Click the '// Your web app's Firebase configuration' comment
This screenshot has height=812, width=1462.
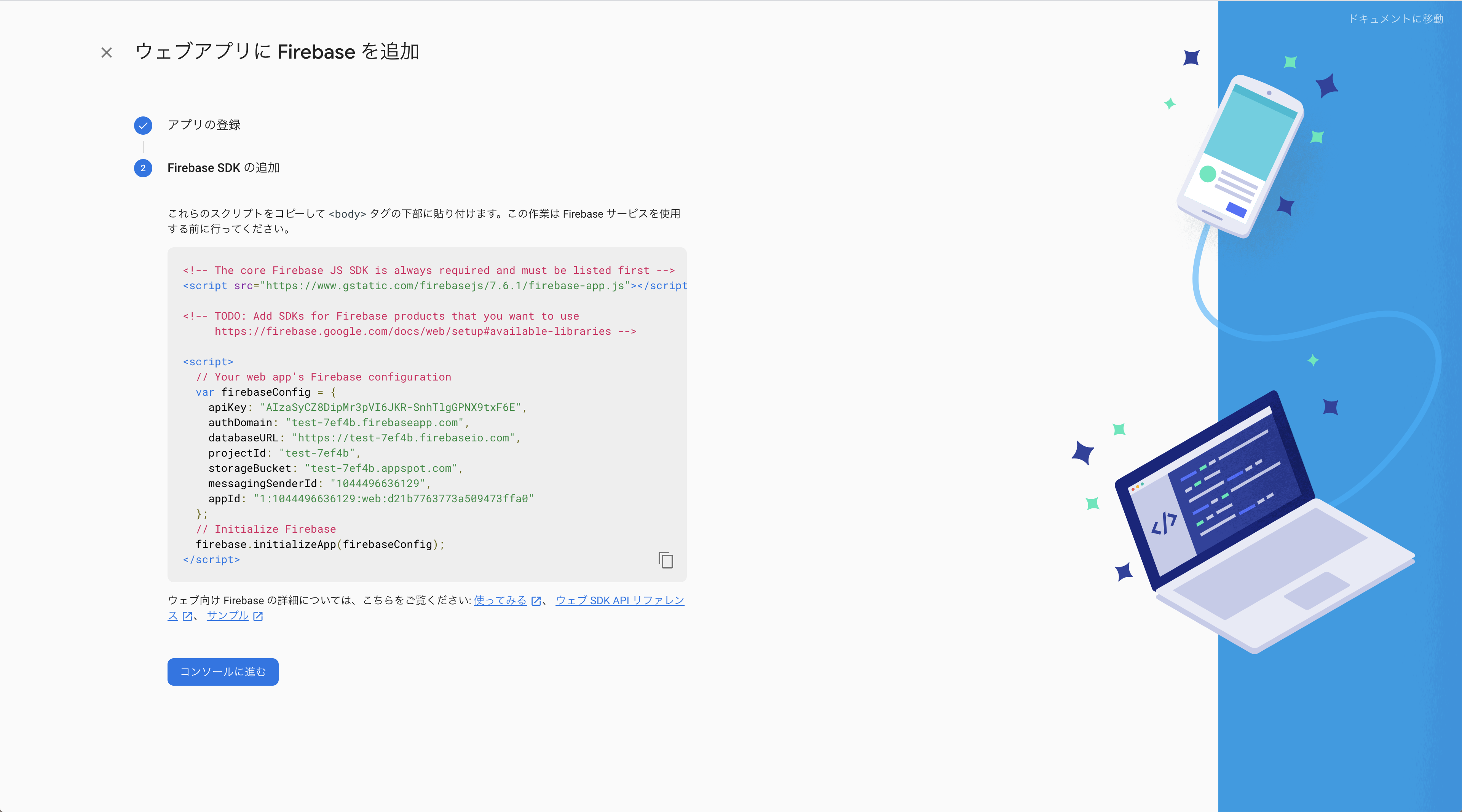pyautogui.click(x=324, y=377)
